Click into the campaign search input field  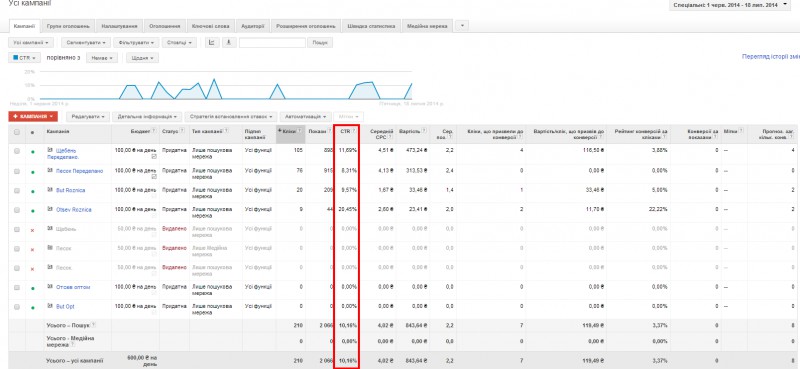point(272,42)
